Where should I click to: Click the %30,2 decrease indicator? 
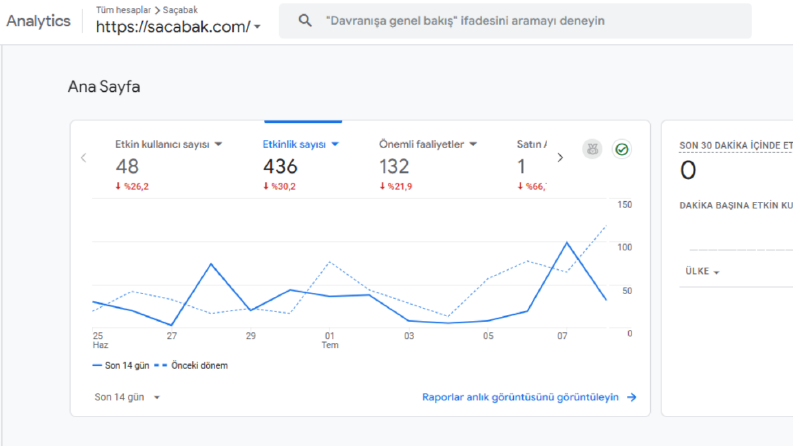[x=279, y=187]
